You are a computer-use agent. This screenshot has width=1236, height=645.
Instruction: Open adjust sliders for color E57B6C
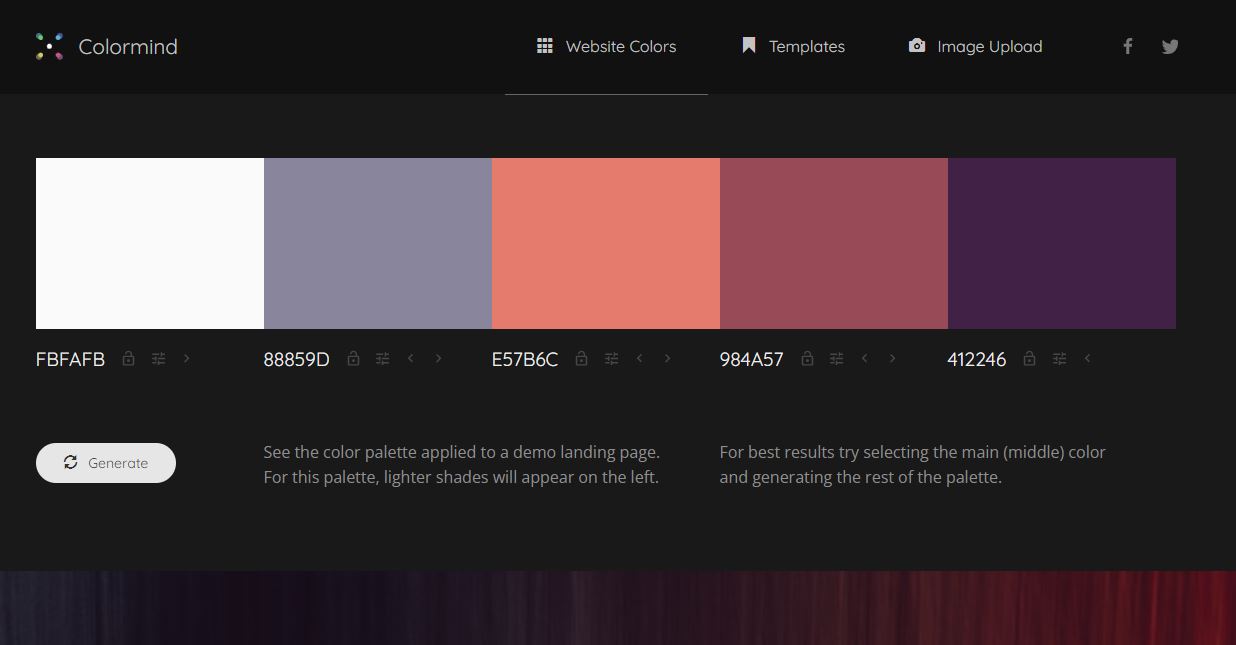point(611,359)
